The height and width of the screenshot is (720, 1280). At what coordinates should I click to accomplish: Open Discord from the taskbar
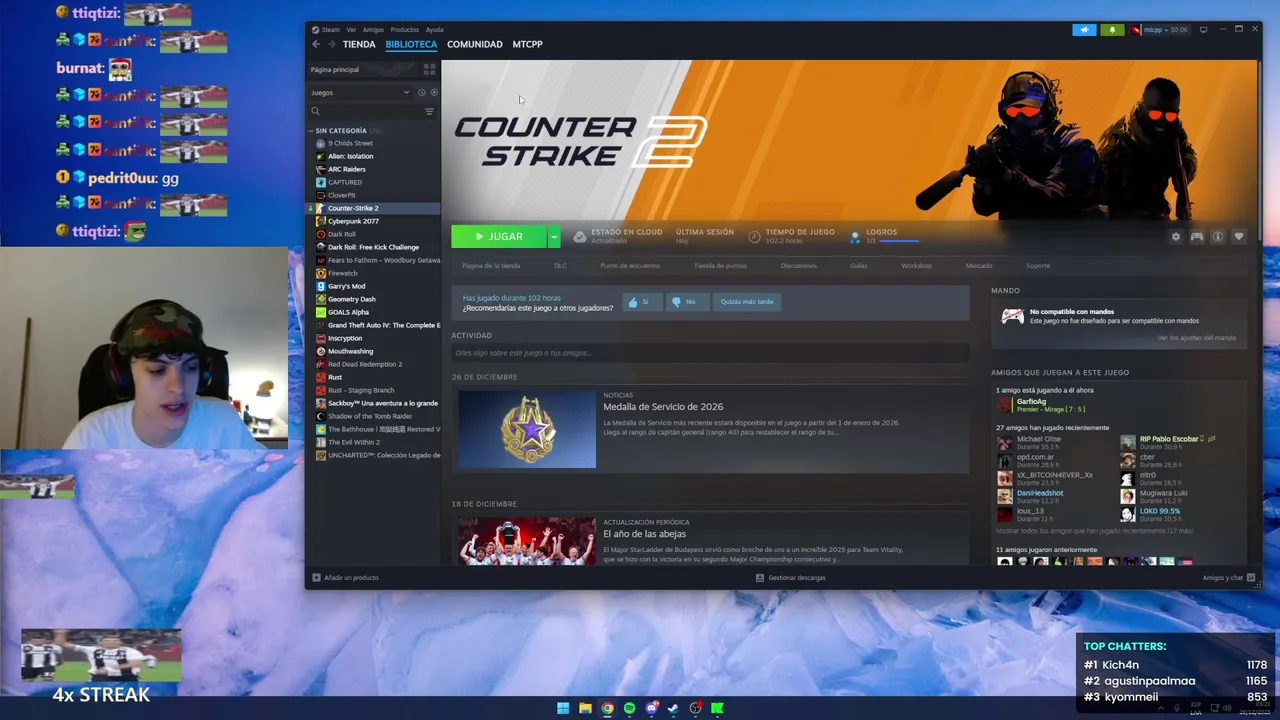[x=651, y=708]
